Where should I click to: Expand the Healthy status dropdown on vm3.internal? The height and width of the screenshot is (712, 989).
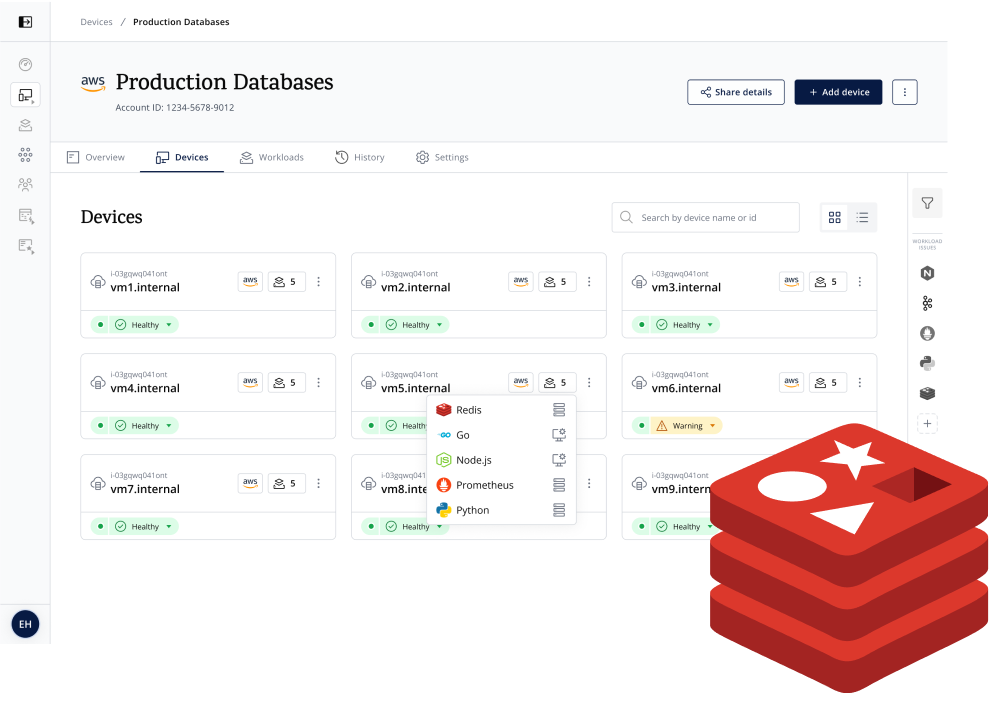coord(685,325)
